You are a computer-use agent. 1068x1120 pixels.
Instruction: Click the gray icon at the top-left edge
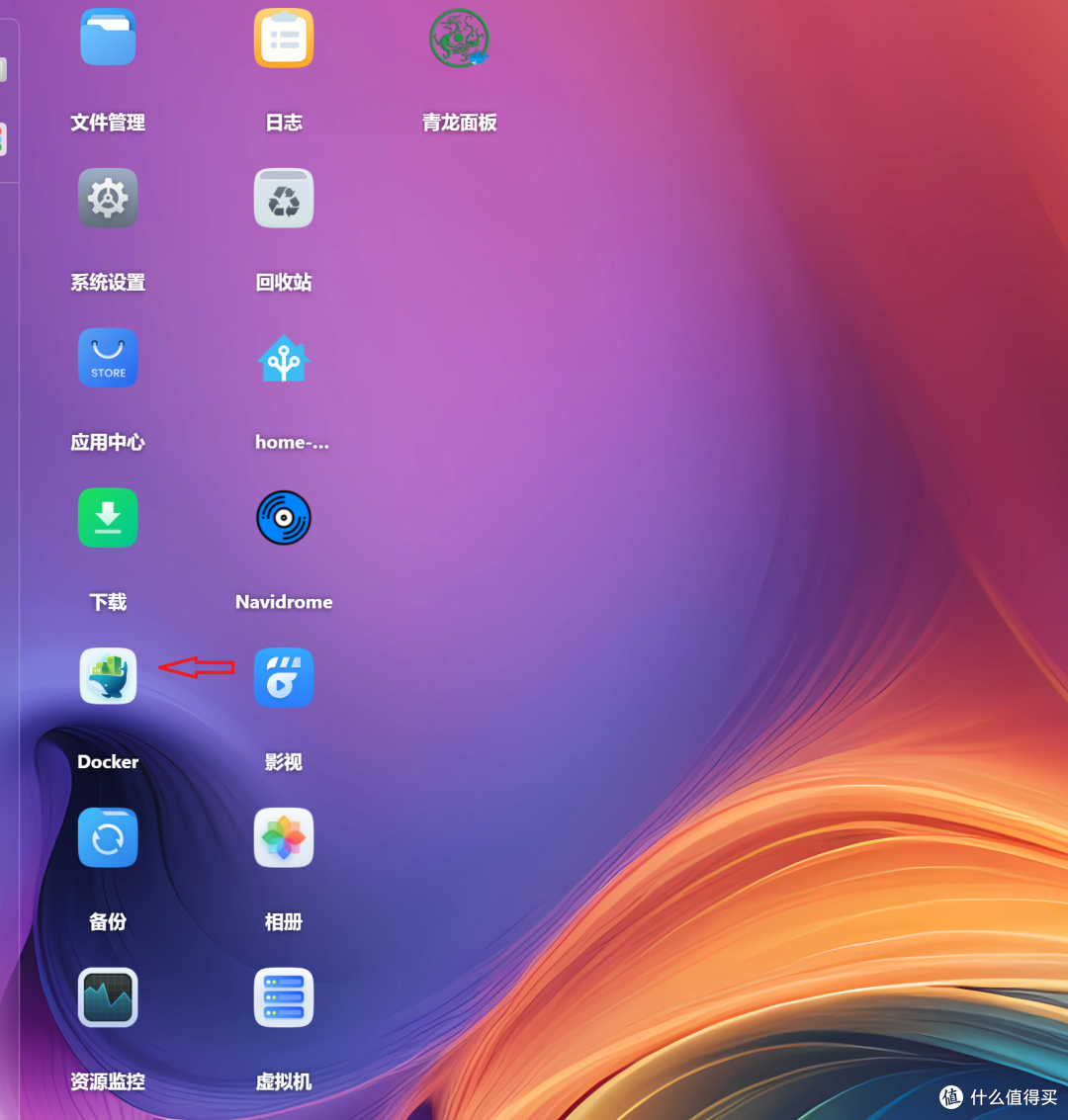pyautogui.click(x=3, y=69)
